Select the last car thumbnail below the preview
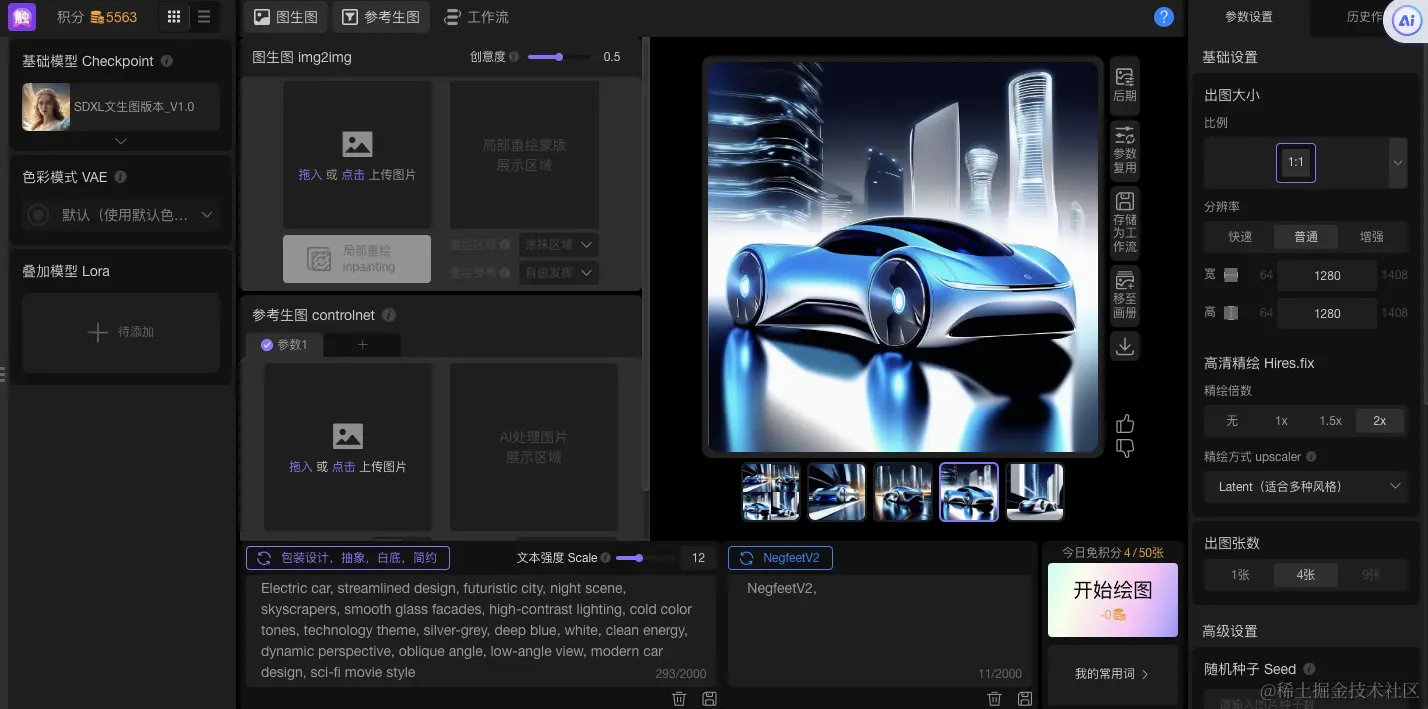 [x=1034, y=491]
